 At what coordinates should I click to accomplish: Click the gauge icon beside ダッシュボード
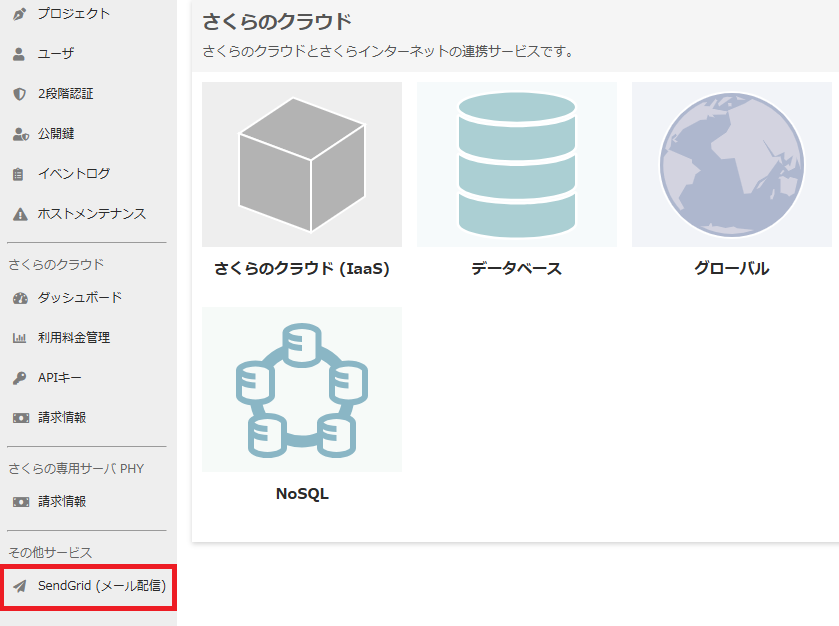tap(20, 298)
